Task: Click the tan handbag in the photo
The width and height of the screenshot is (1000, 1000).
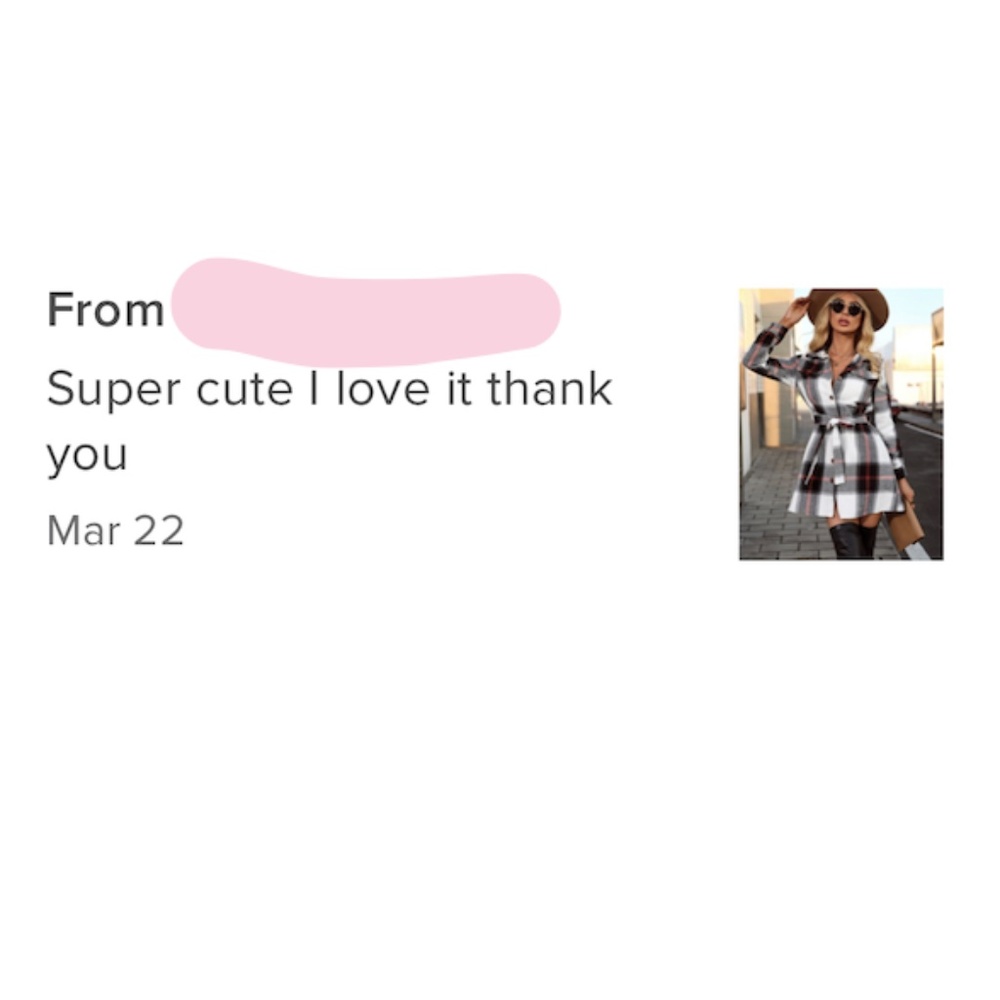Action: click(906, 528)
